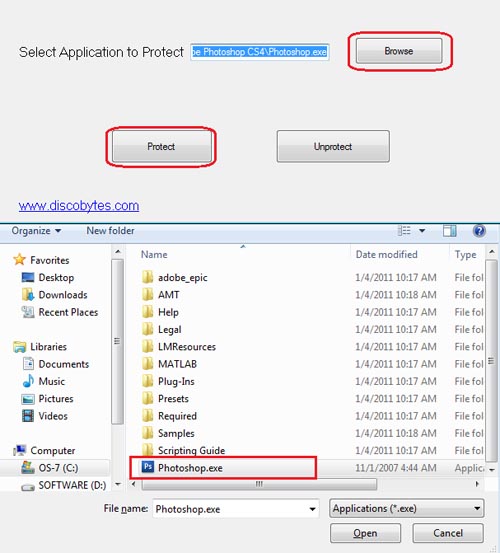Toggle the preview pane icon

(x=450, y=231)
